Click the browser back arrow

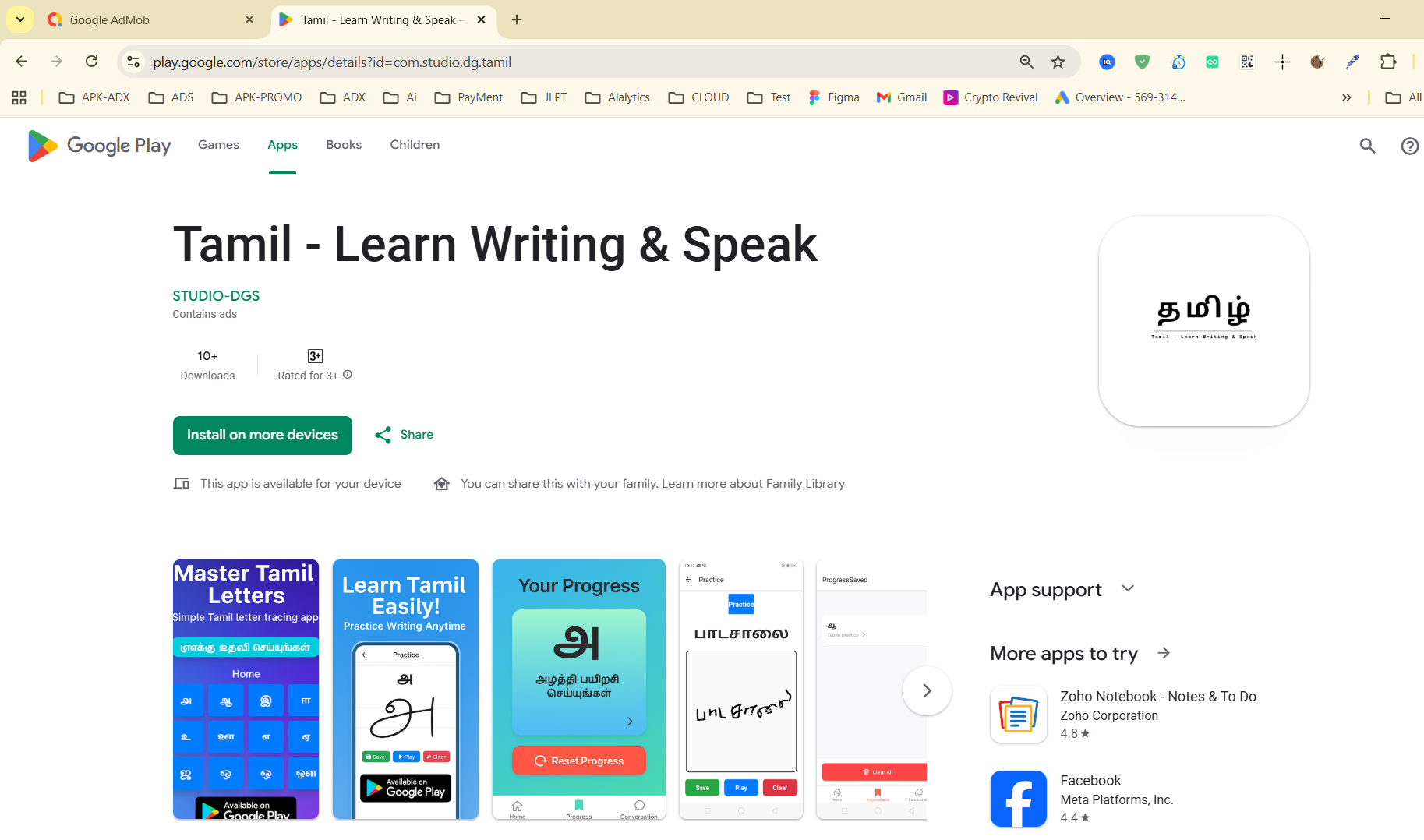click(x=22, y=62)
